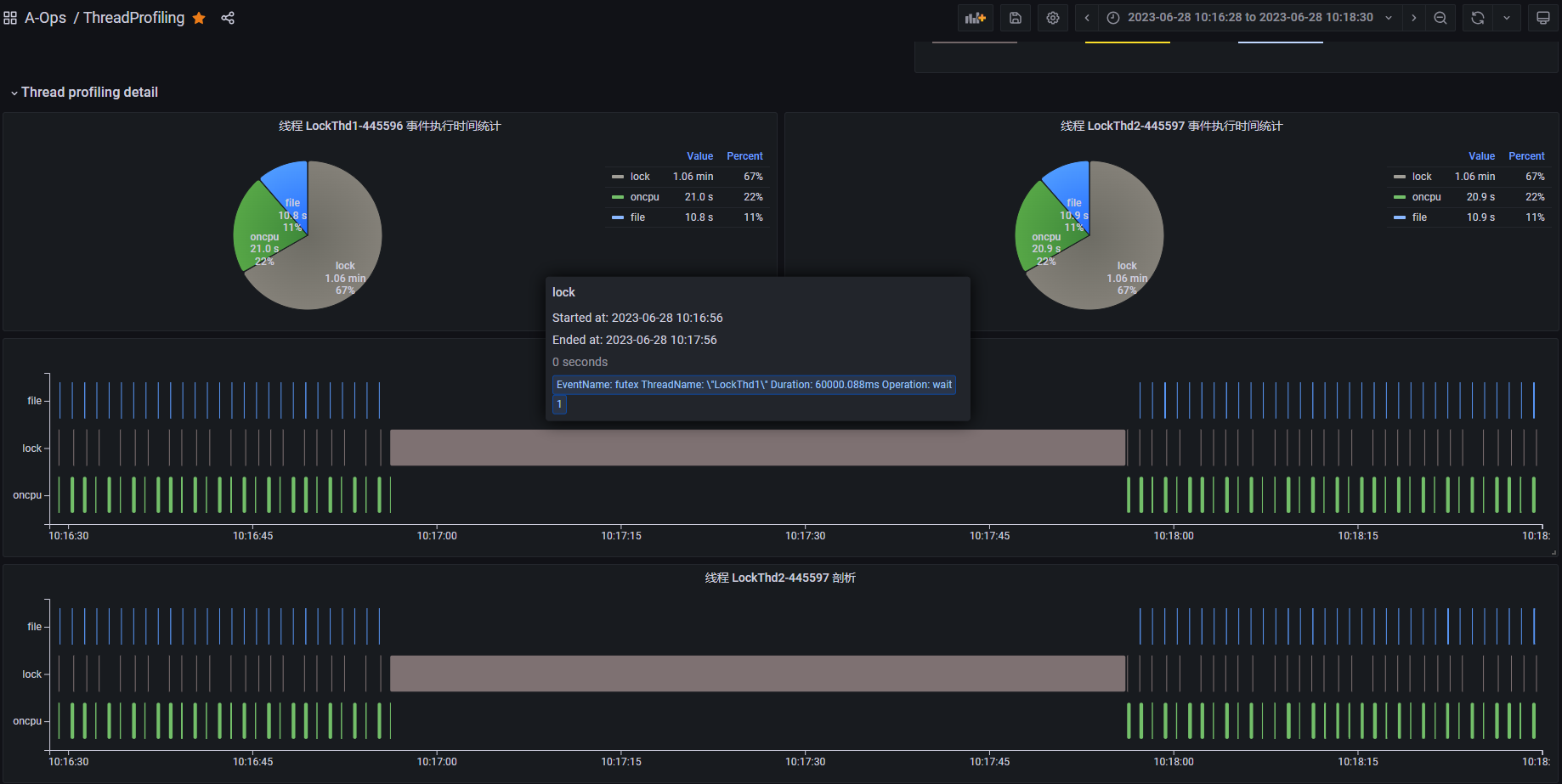
Task: Open refresh interval dropdown
Action: pos(1507,18)
